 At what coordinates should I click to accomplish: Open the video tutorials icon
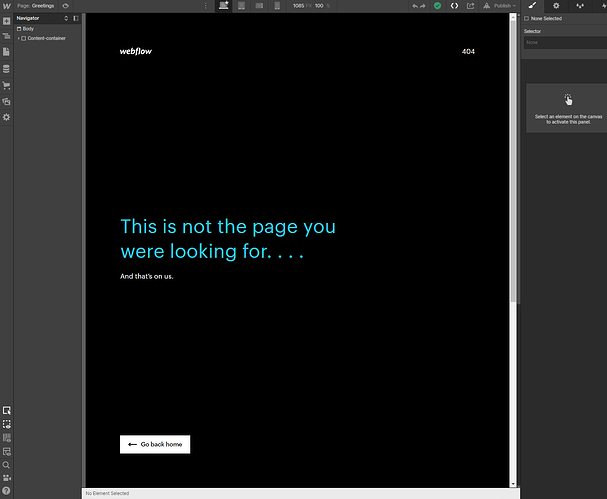point(7,478)
